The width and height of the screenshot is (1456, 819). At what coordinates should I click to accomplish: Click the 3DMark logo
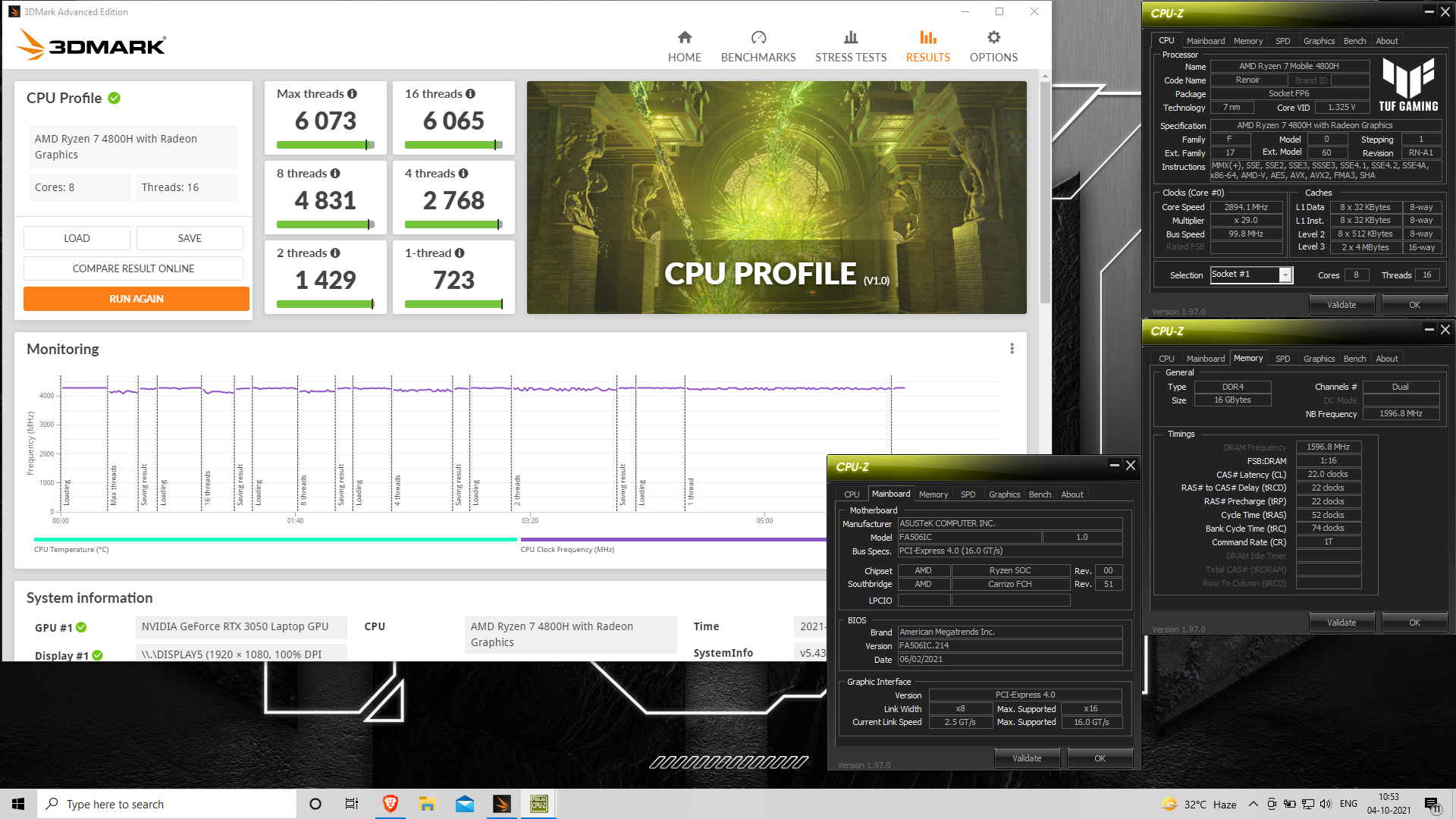click(91, 45)
